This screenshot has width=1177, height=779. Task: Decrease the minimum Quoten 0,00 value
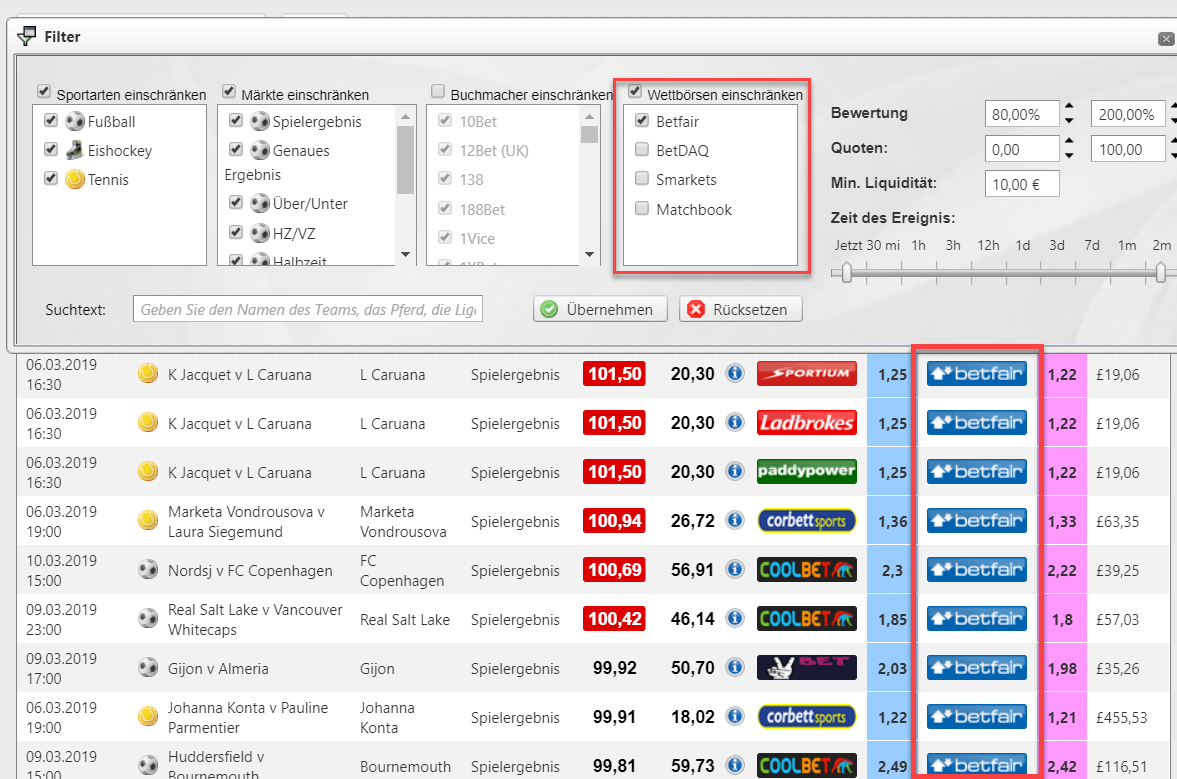pos(1069,155)
